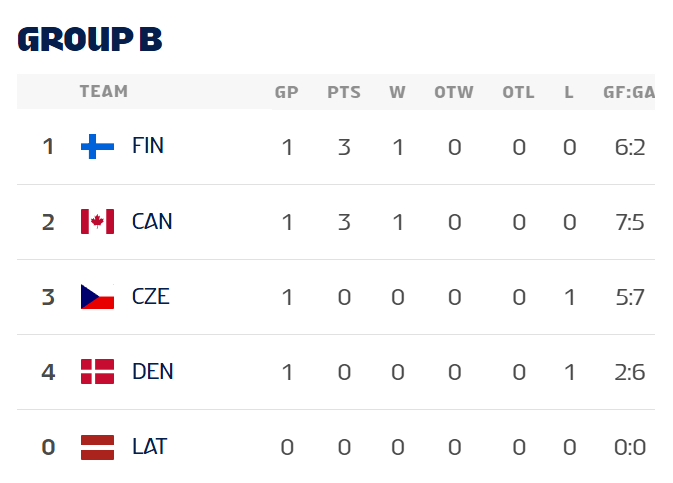The width and height of the screenshot is (673, 483).
Task: Click the Canada flag icon
Action: point(97,222)
